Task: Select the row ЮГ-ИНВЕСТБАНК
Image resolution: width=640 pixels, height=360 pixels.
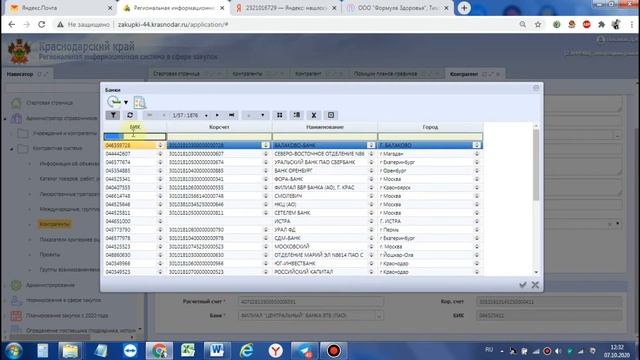Action: click(293, 263)
